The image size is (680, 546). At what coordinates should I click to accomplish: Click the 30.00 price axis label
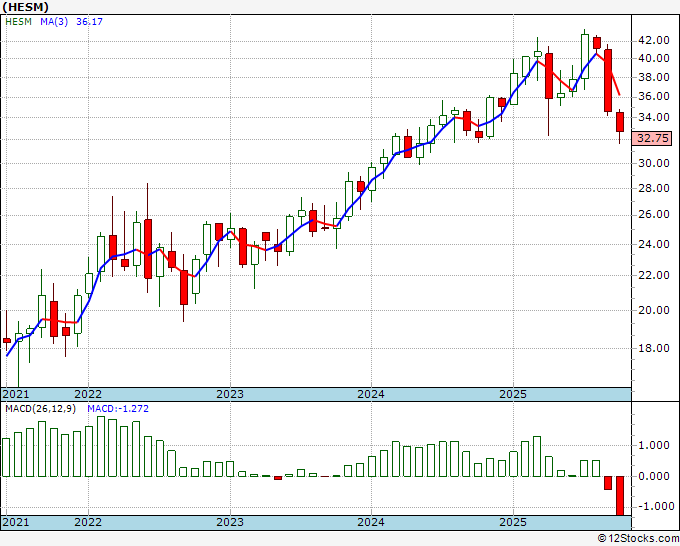[654, 163]
